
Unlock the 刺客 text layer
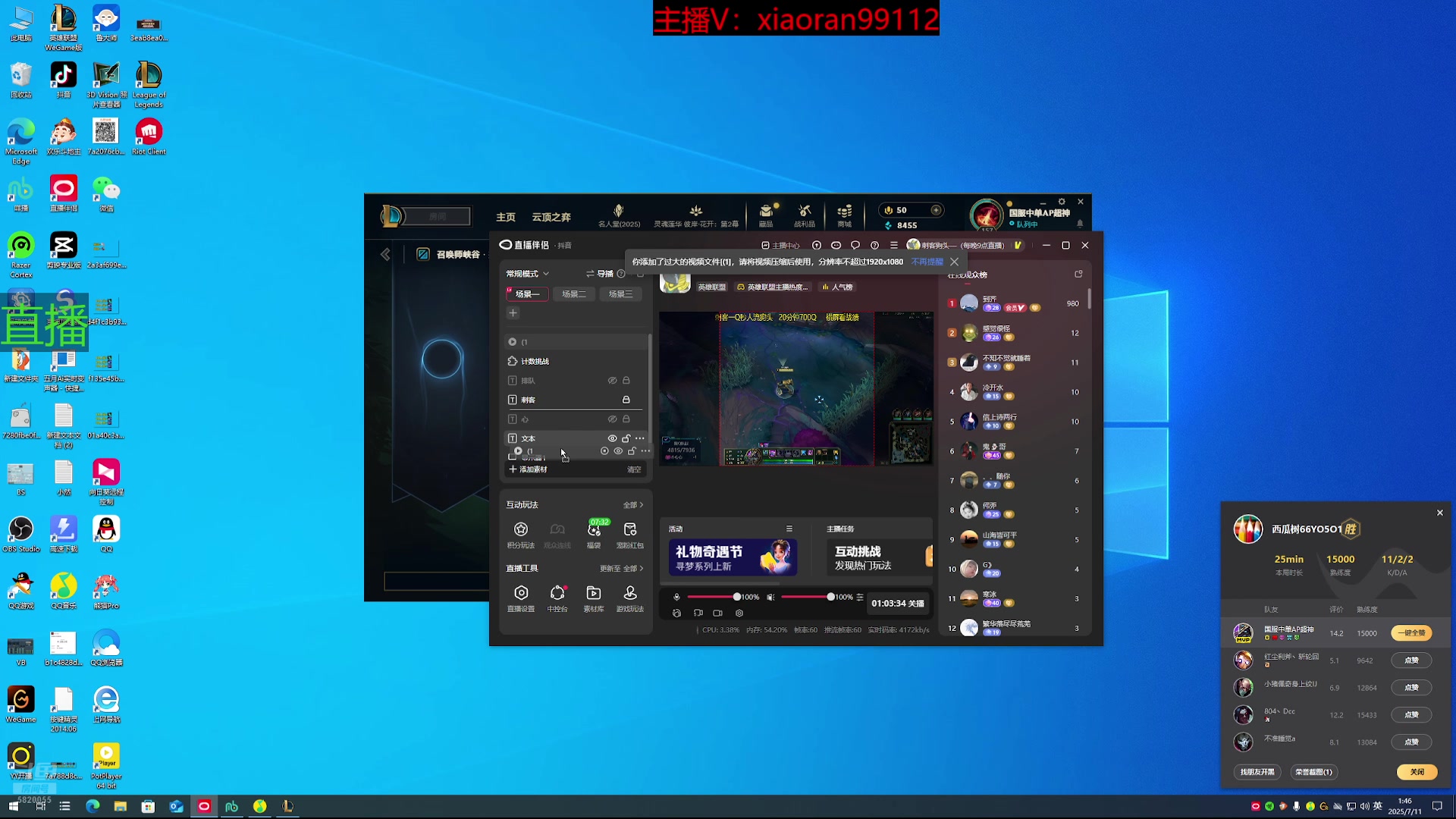[626, 400]
